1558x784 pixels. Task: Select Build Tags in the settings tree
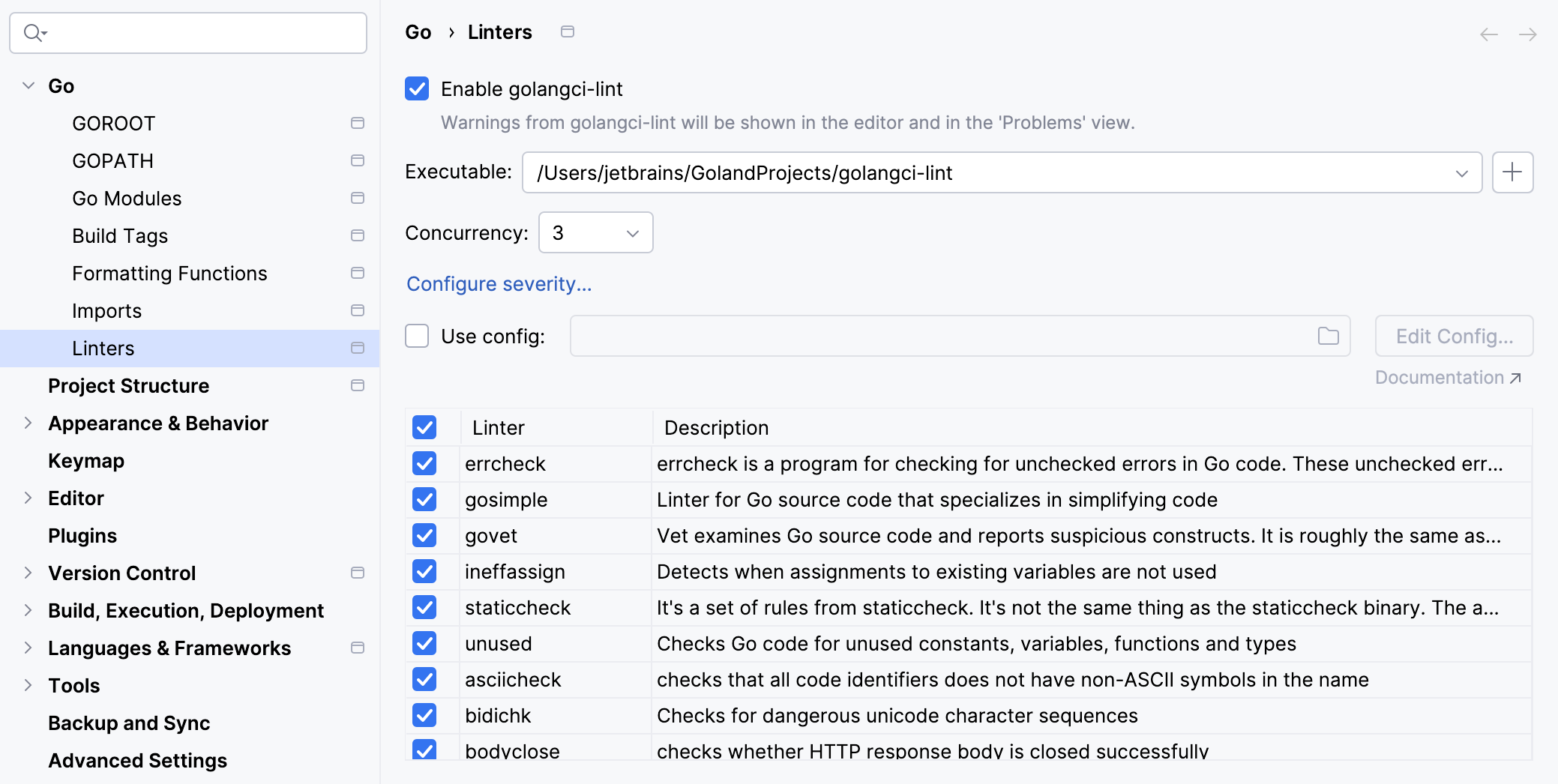pos(119,235)
